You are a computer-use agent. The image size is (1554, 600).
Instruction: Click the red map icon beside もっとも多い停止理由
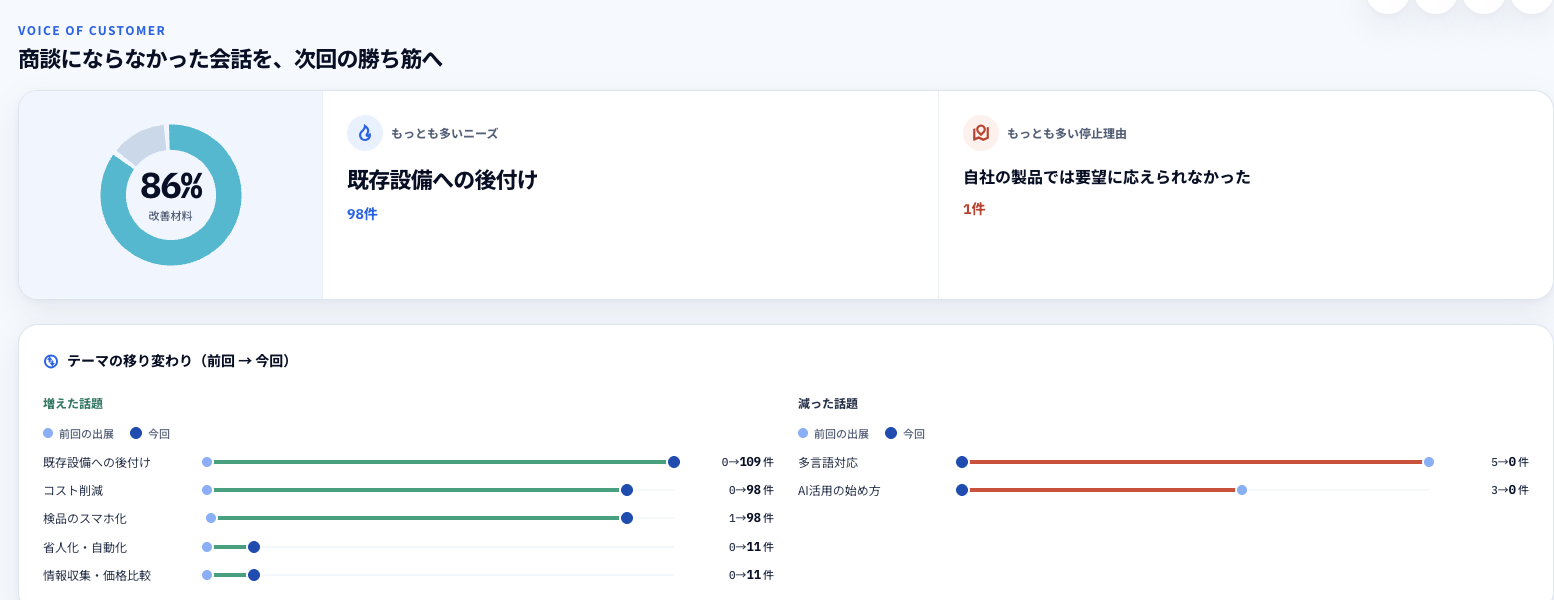[981, 133]
